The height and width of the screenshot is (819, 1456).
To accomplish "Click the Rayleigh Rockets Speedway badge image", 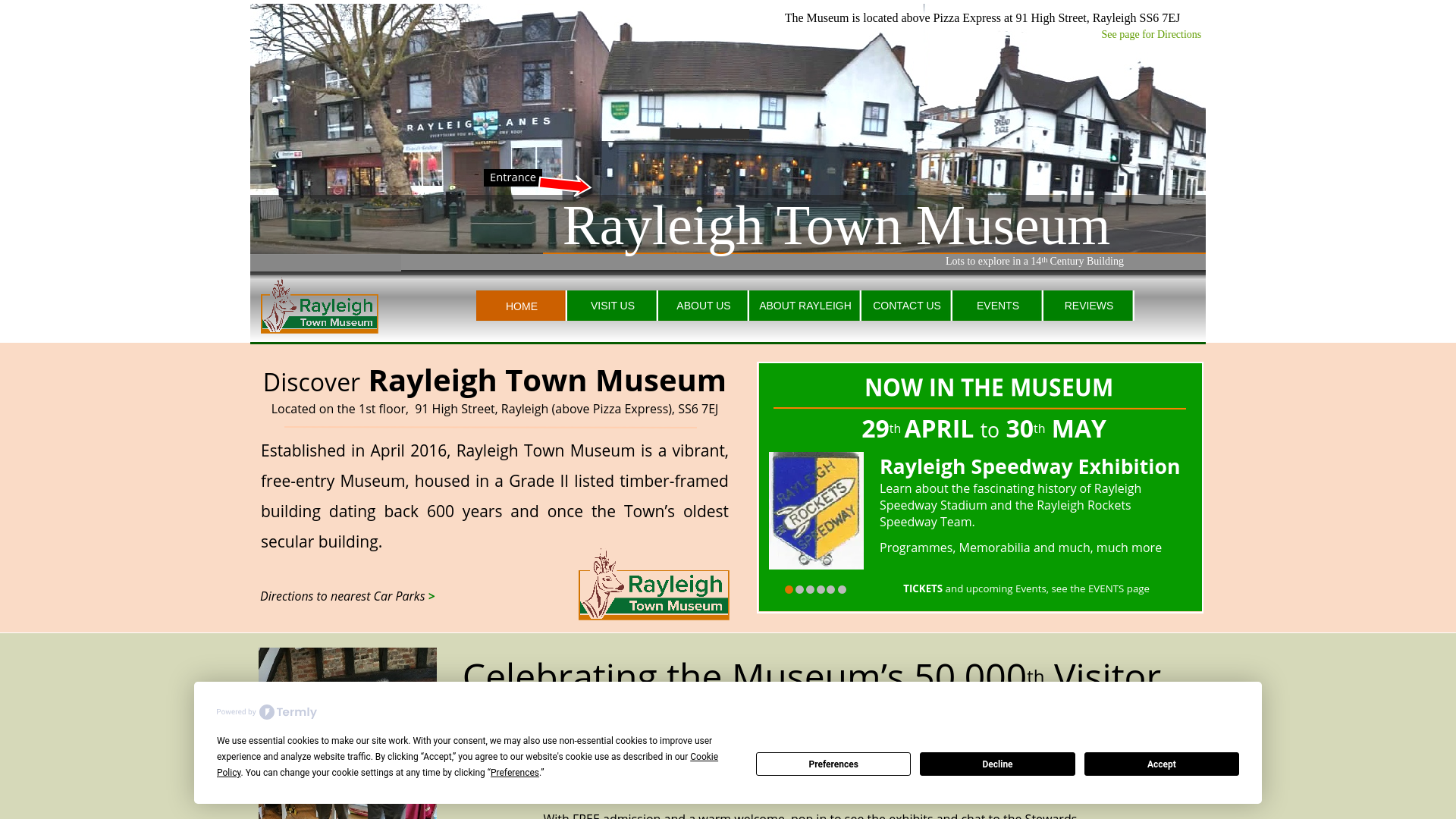I will [816, 510].
